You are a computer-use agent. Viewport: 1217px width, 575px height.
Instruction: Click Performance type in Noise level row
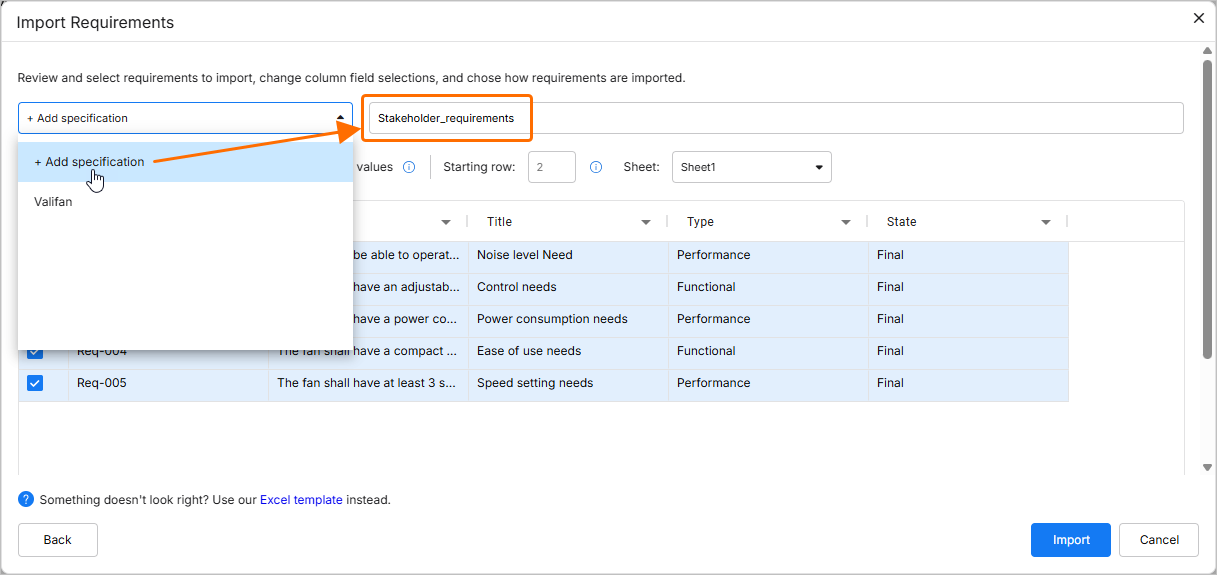coord(768,255)
